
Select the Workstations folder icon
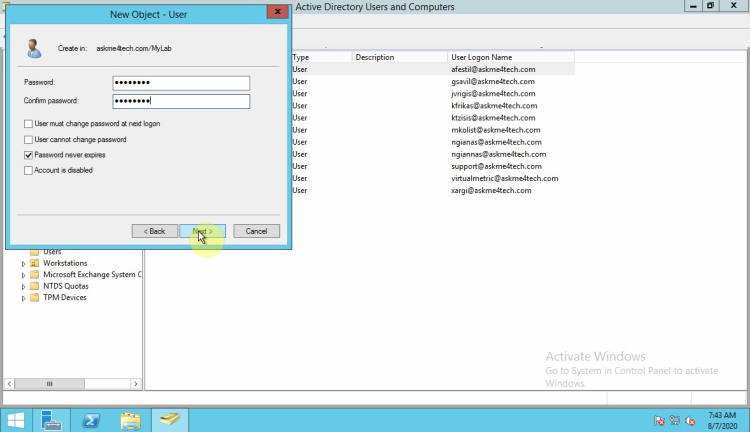pyautogui.click(x=34, y=263)
